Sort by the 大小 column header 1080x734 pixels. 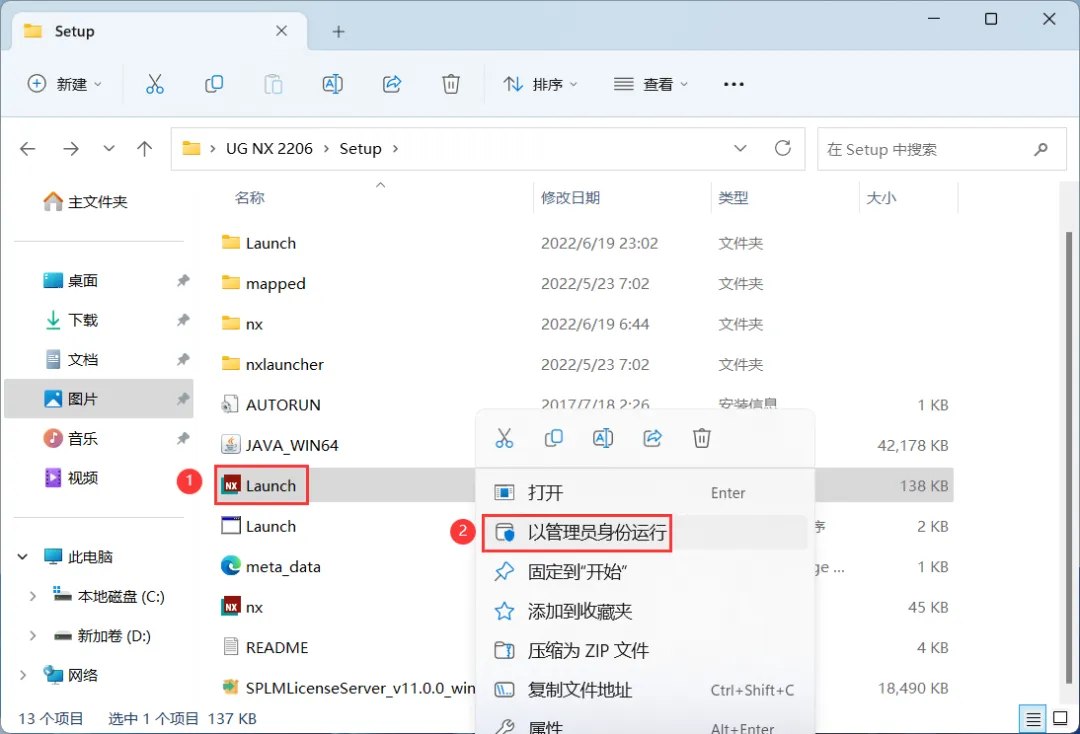coord(881,198)
